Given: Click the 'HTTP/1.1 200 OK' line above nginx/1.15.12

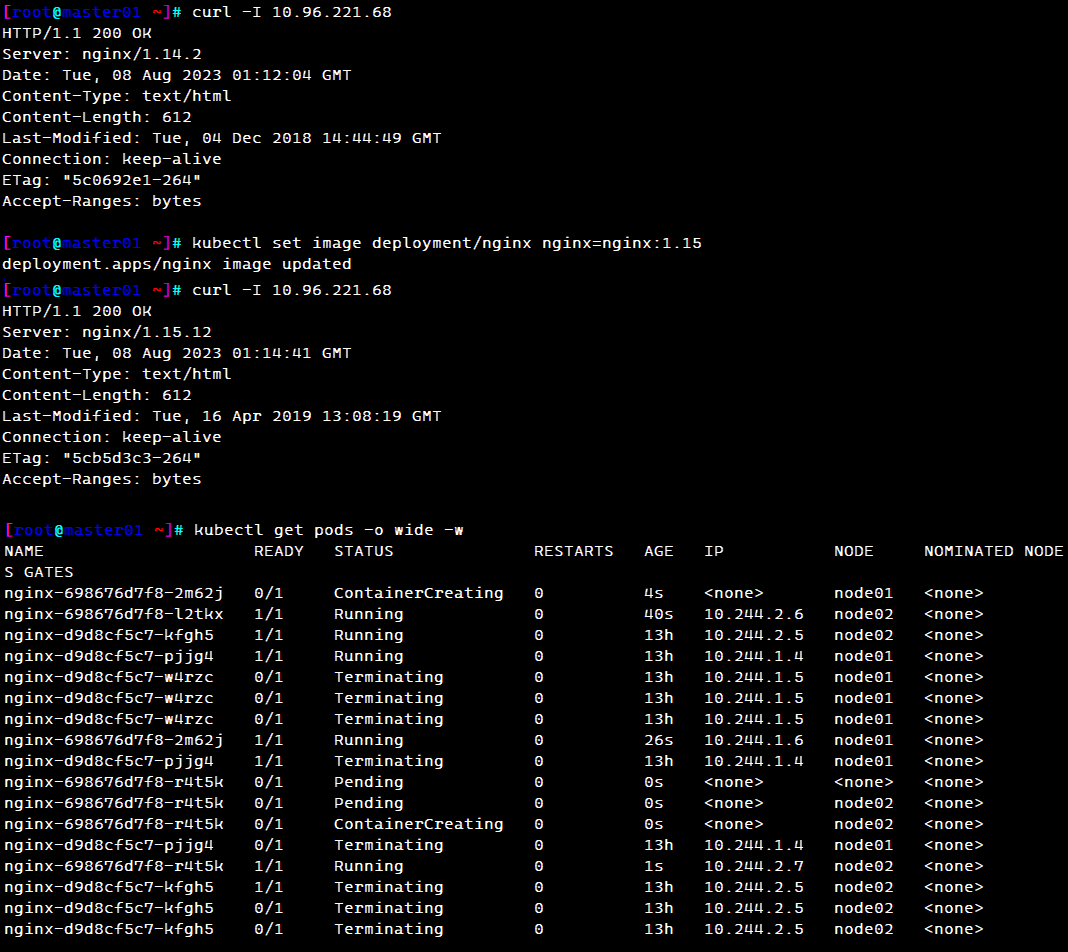Looking at the screenshot, I should [77, 311].
